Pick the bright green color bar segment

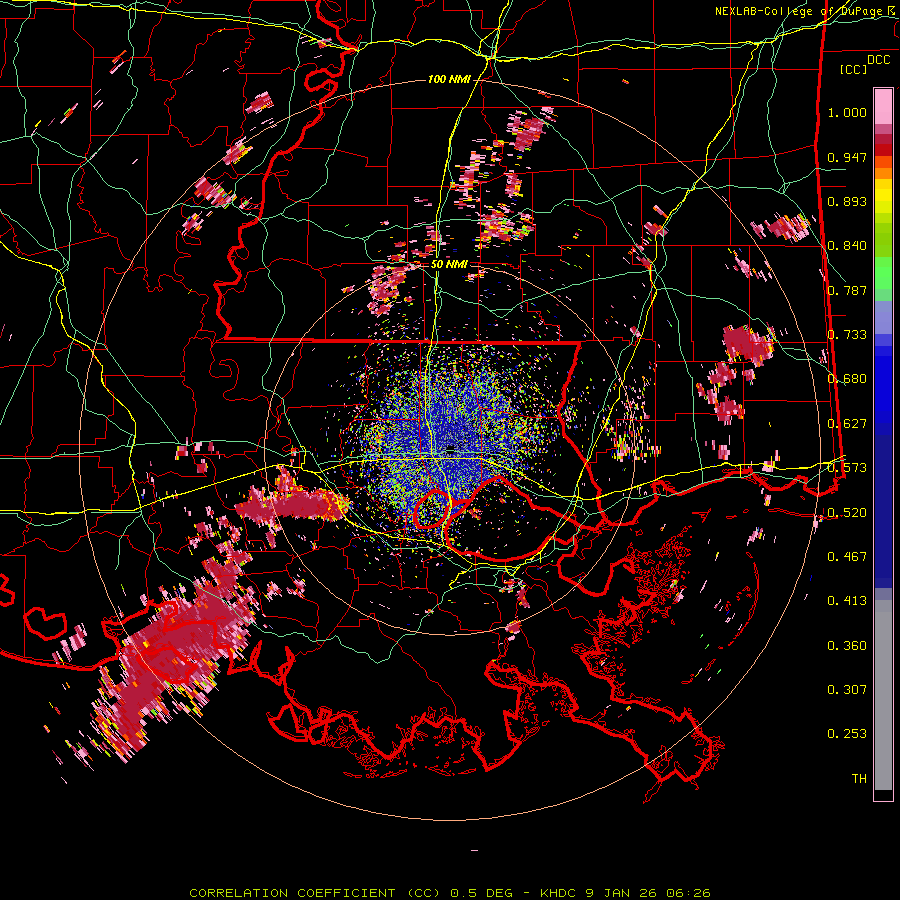[x=883, y=273]
